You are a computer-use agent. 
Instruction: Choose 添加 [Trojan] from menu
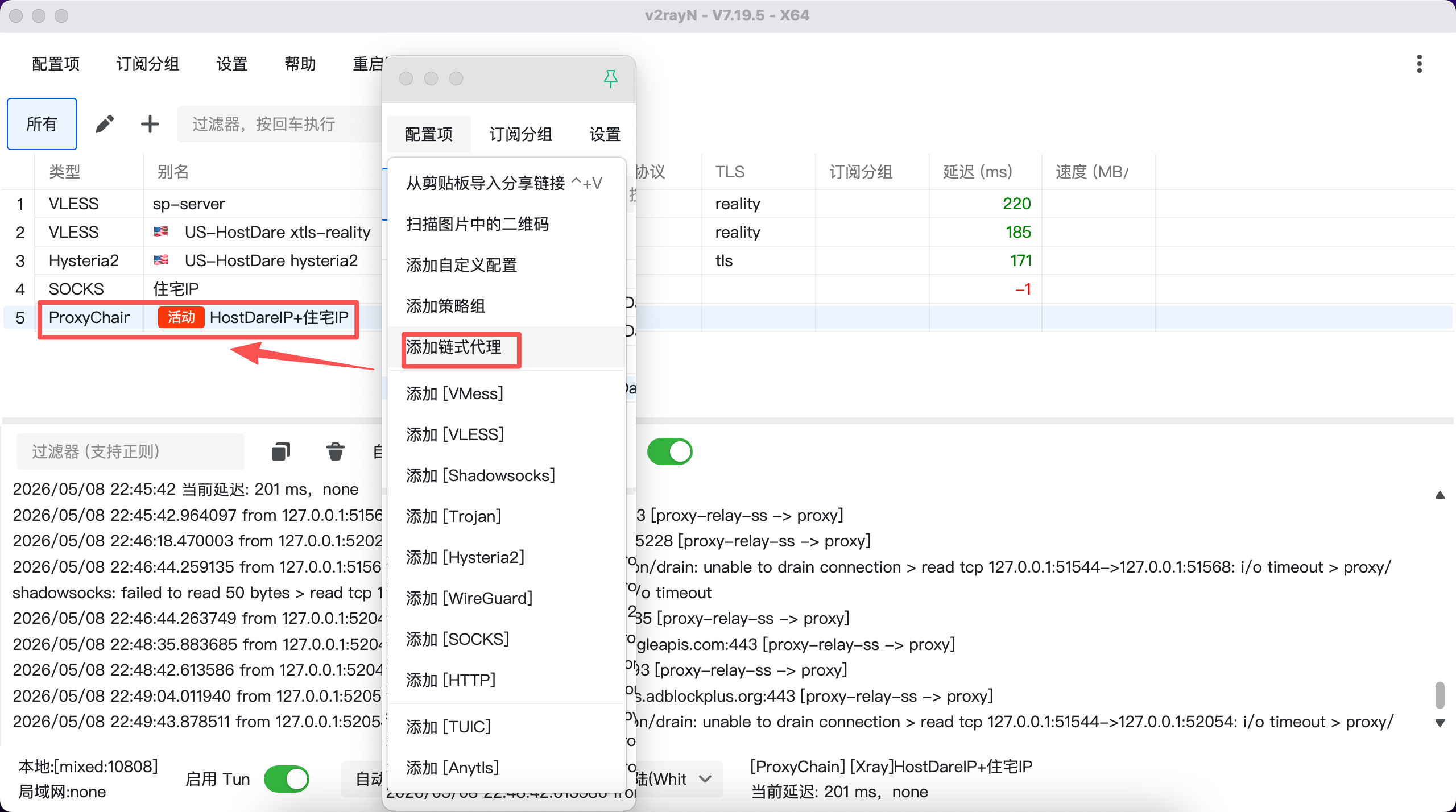pyautogui.click(x=507, y=516)
